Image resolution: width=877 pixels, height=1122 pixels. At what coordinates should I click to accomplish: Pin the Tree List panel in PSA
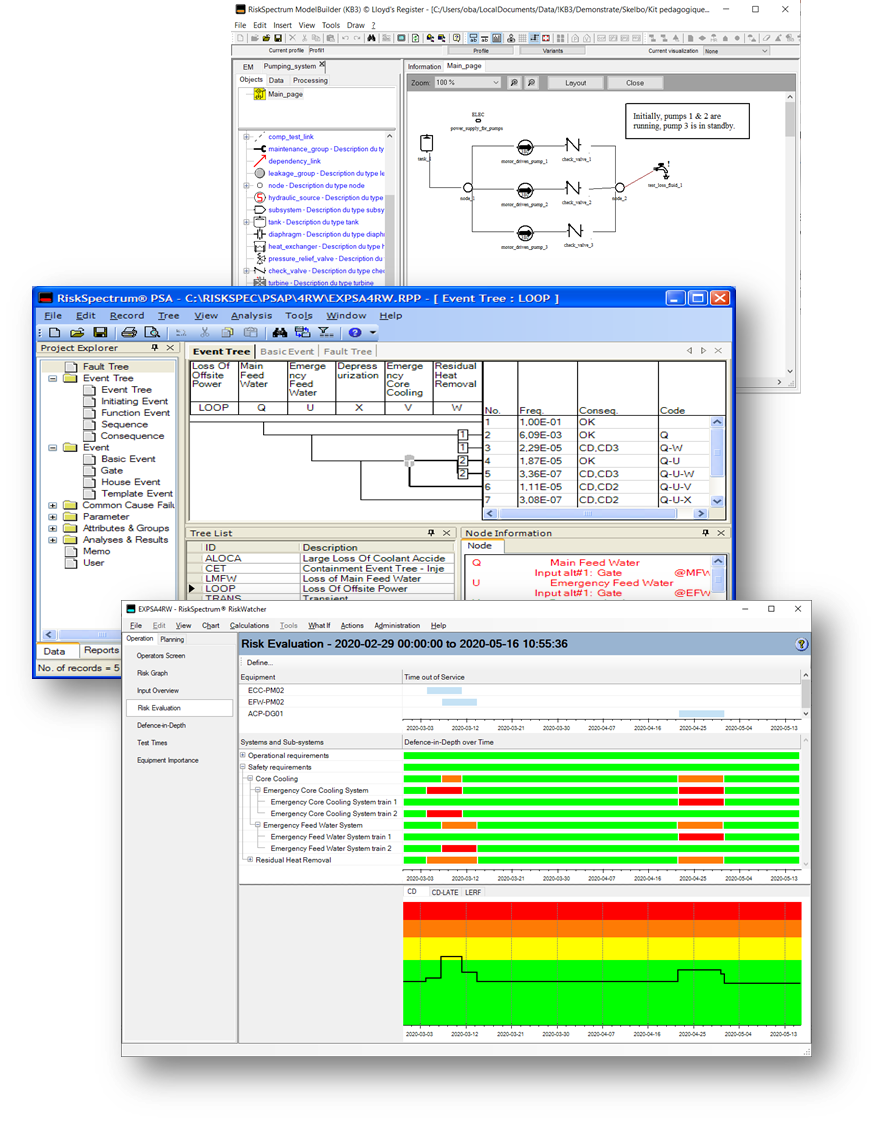coord(431,533)
